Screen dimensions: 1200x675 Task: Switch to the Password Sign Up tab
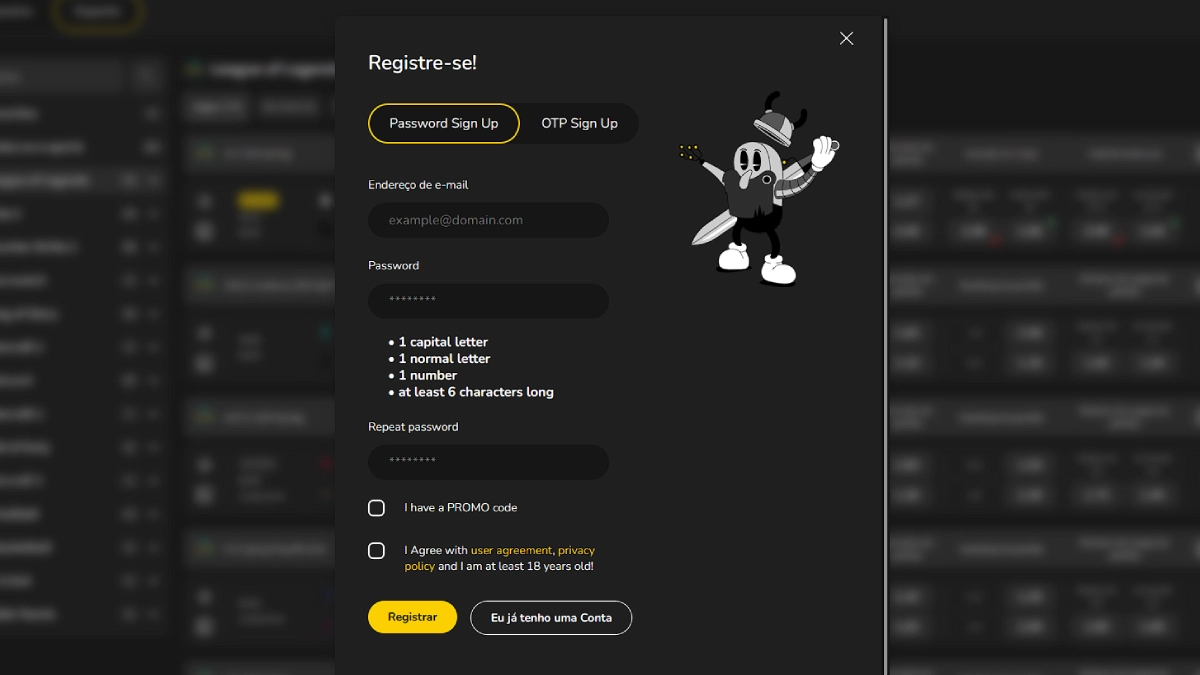click(x=444, y=123)
